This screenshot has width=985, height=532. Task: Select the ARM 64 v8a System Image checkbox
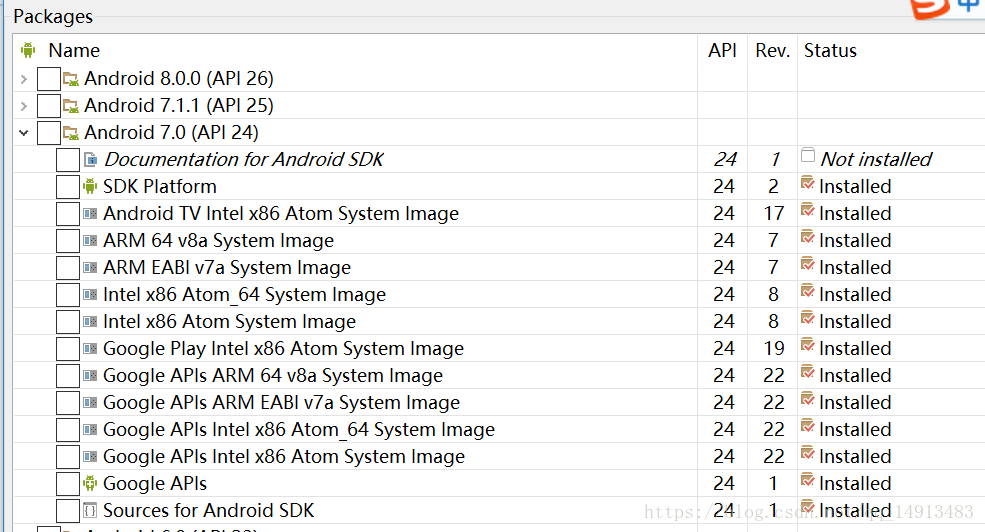[x=68, y=241]
